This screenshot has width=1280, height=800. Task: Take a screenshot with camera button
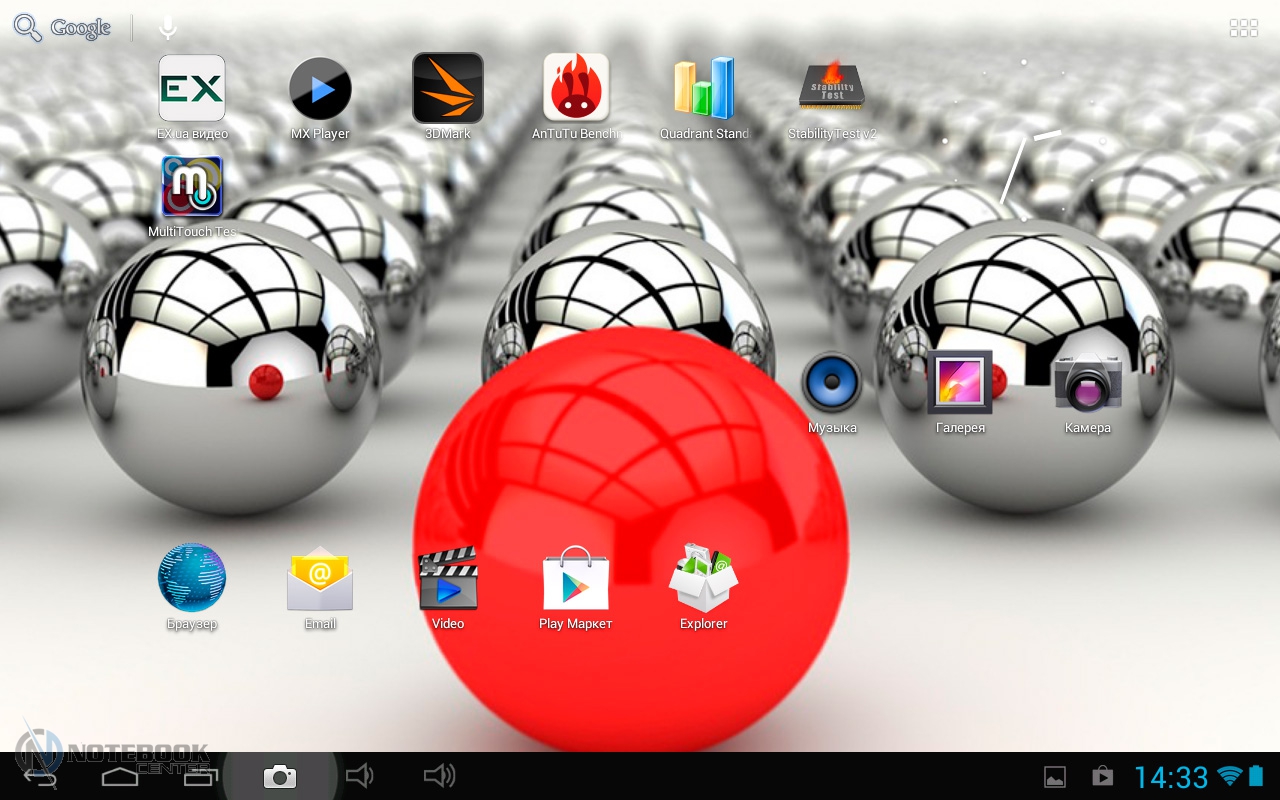(x=280, y=776)
